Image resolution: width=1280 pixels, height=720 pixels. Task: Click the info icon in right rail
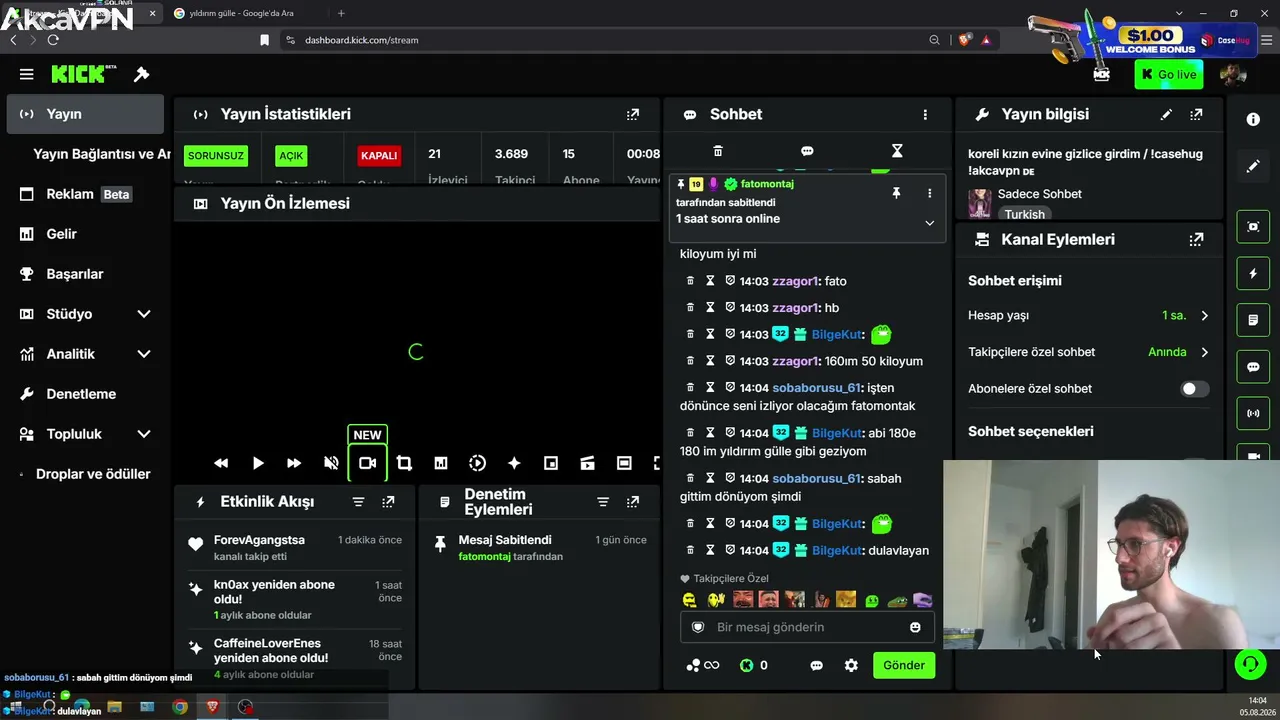coord(1253,119)
